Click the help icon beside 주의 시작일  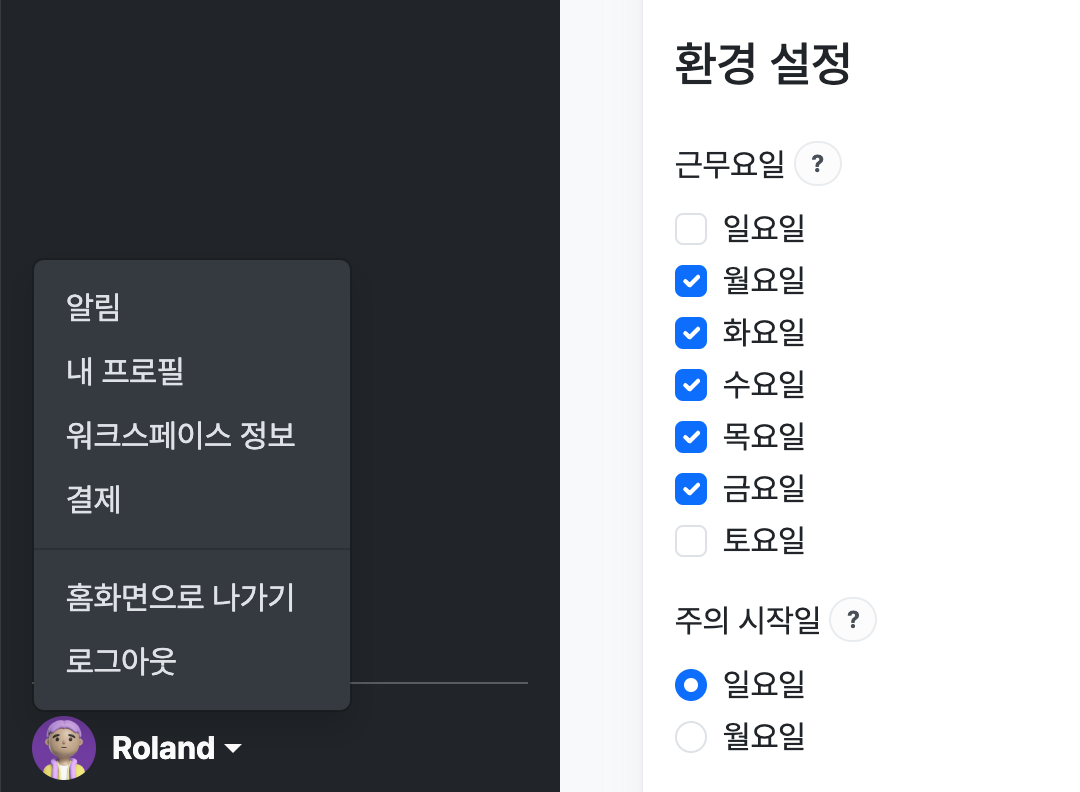[x=853, y=620]
